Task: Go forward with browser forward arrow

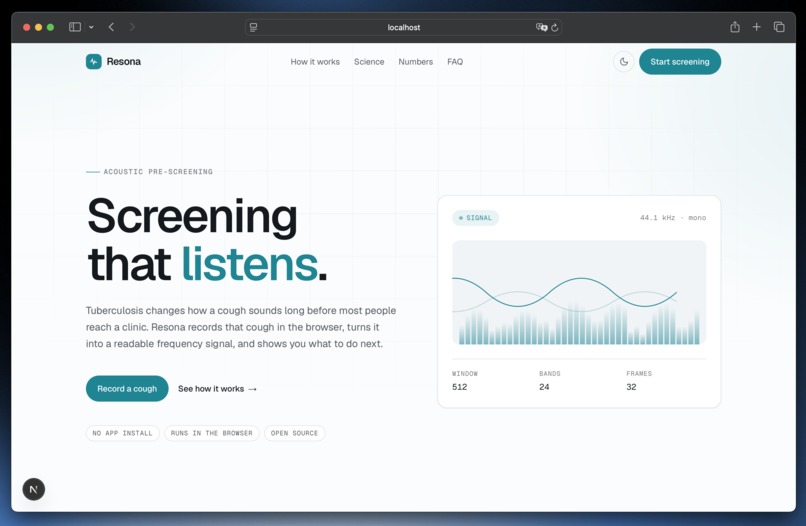Action: [x=132, y=27]
